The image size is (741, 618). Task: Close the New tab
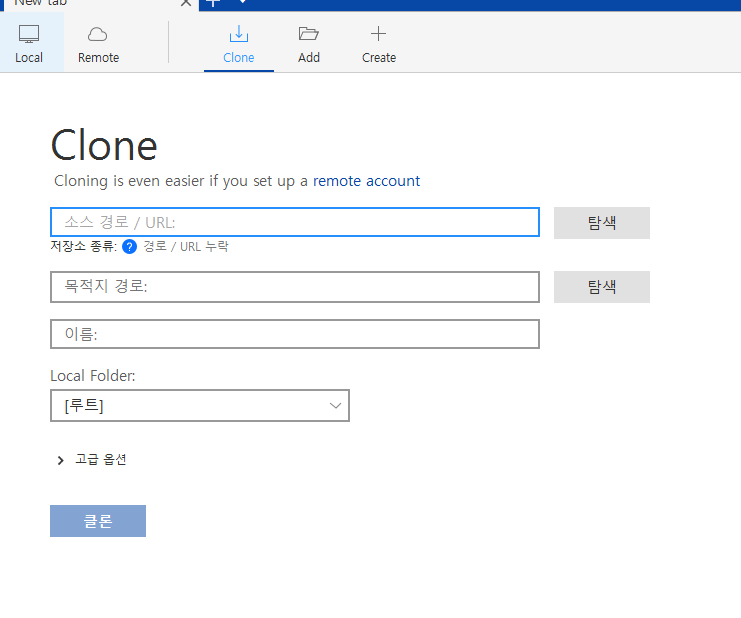click(x=186, y=3)
